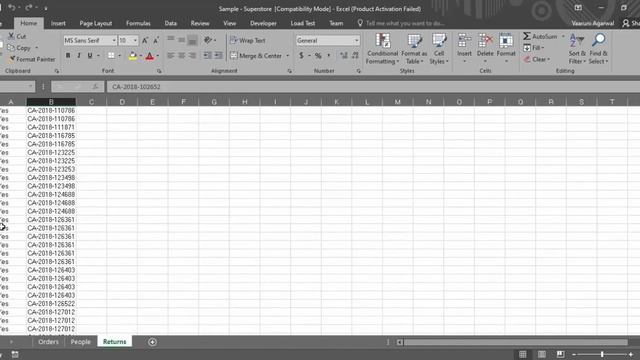Viewport: 640px width, 360px height.
Task: Activate the Format Painter tool
Action: (32, 59)
